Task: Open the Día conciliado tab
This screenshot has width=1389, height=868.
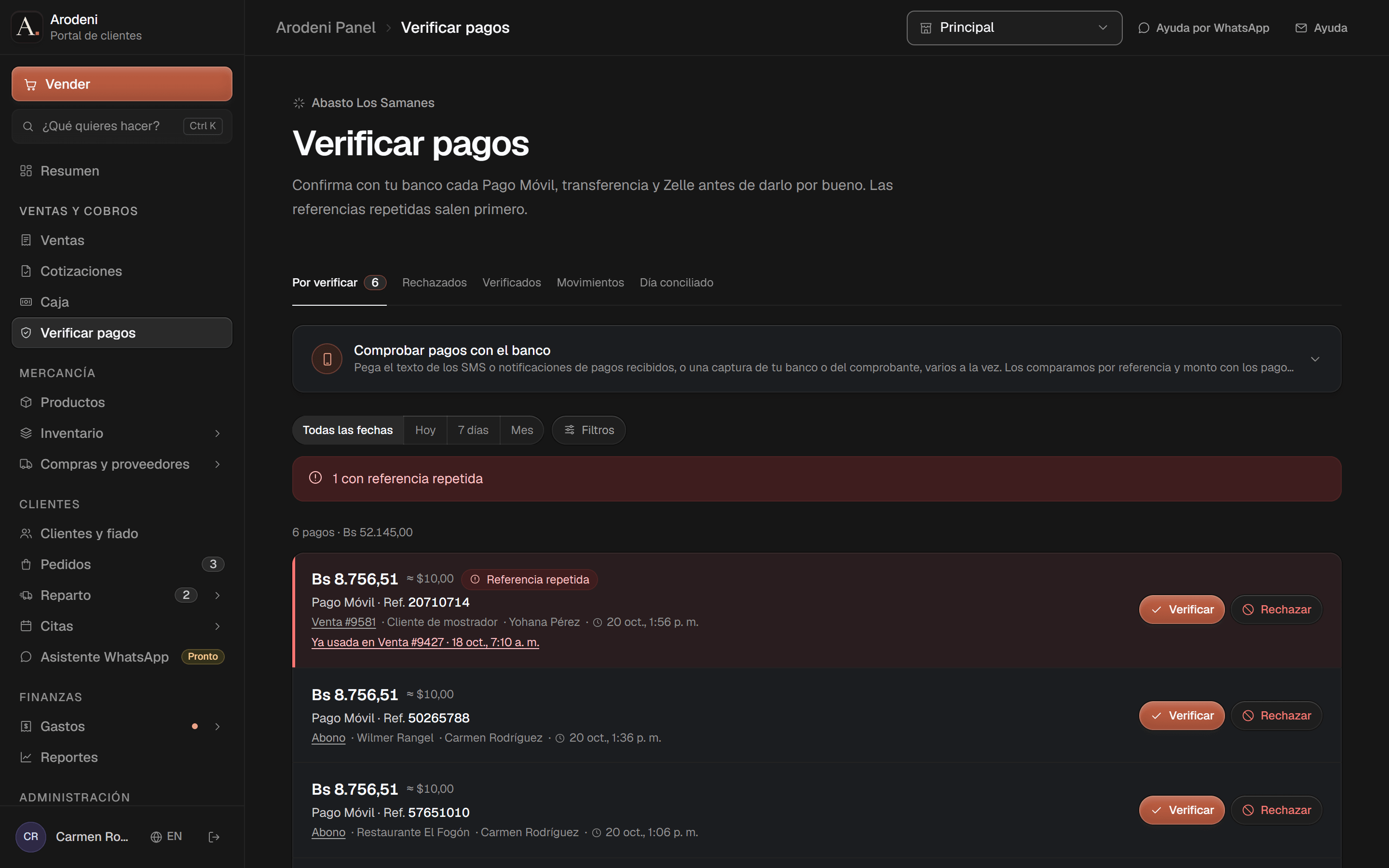Action: coord(677,283)
